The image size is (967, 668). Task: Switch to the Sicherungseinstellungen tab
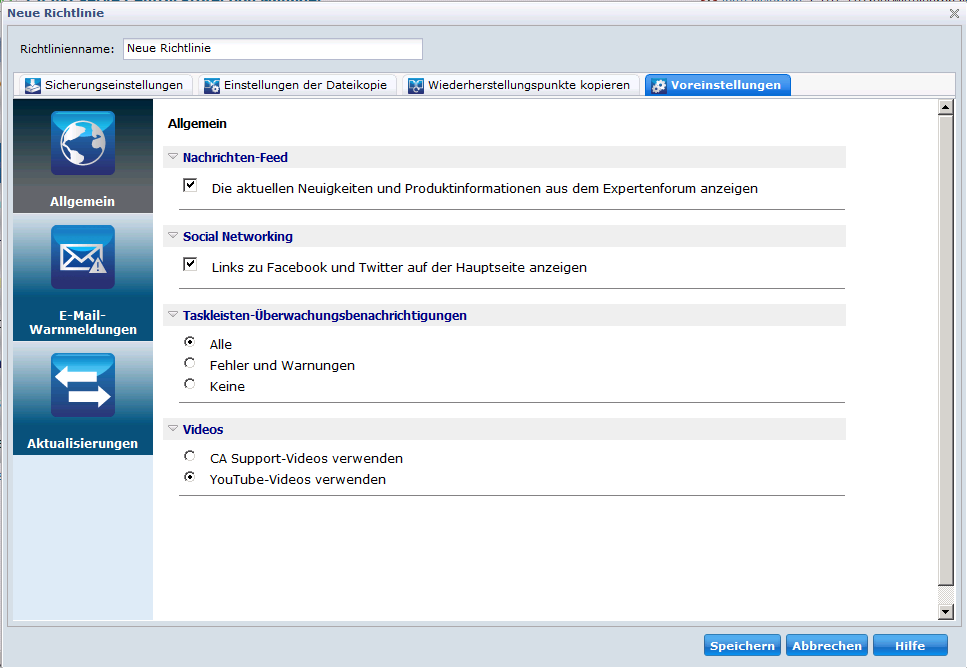pos(113,86)
